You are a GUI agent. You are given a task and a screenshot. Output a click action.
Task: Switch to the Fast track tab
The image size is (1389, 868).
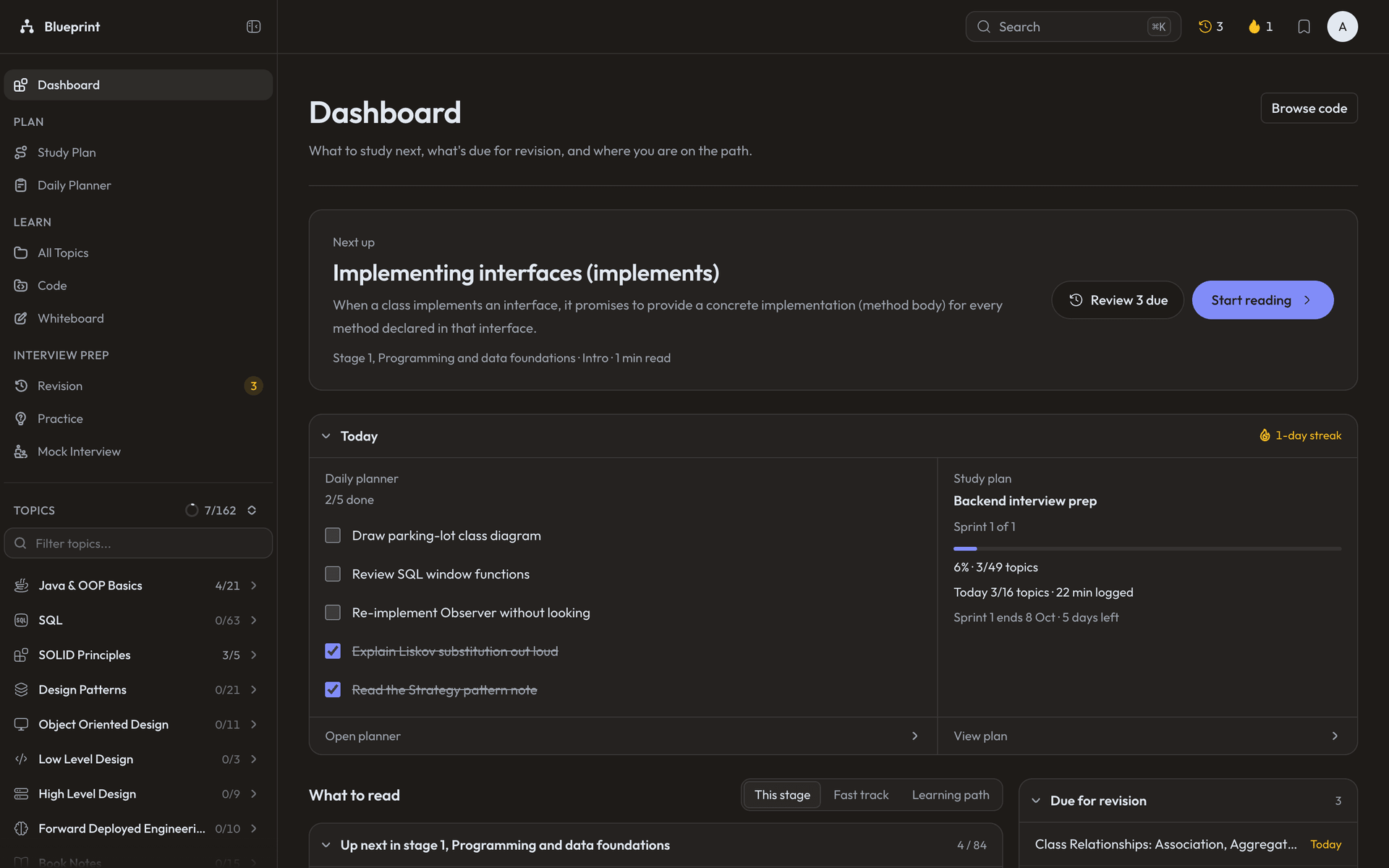(x=861, y=795)
